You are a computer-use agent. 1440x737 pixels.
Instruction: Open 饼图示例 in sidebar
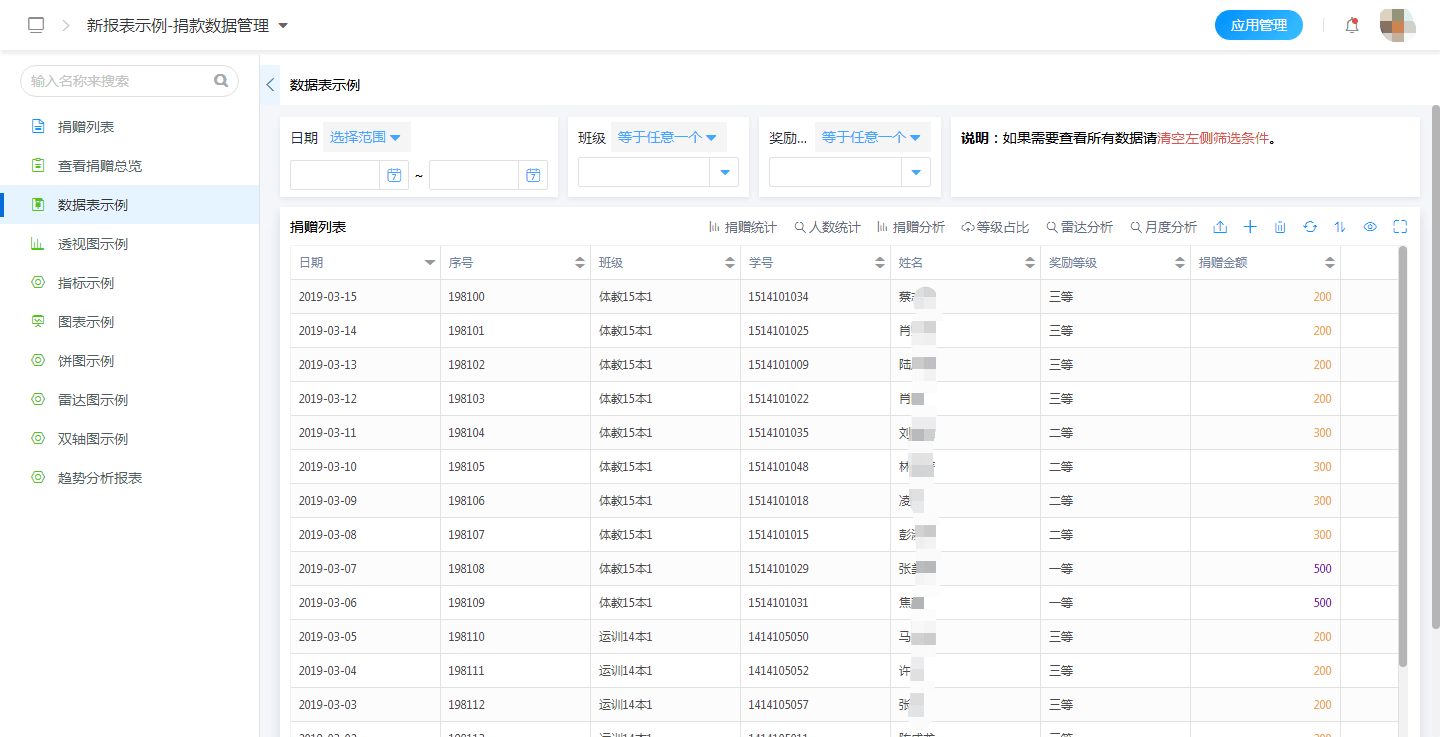pyautogui.click(x=130, y=361)
